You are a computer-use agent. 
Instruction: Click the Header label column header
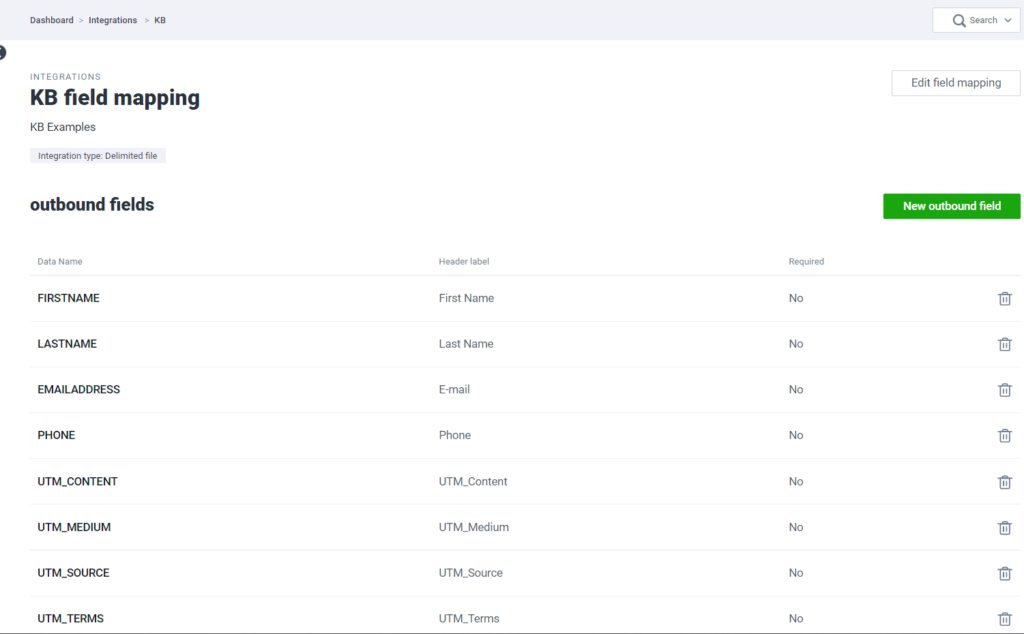[463, 262]
